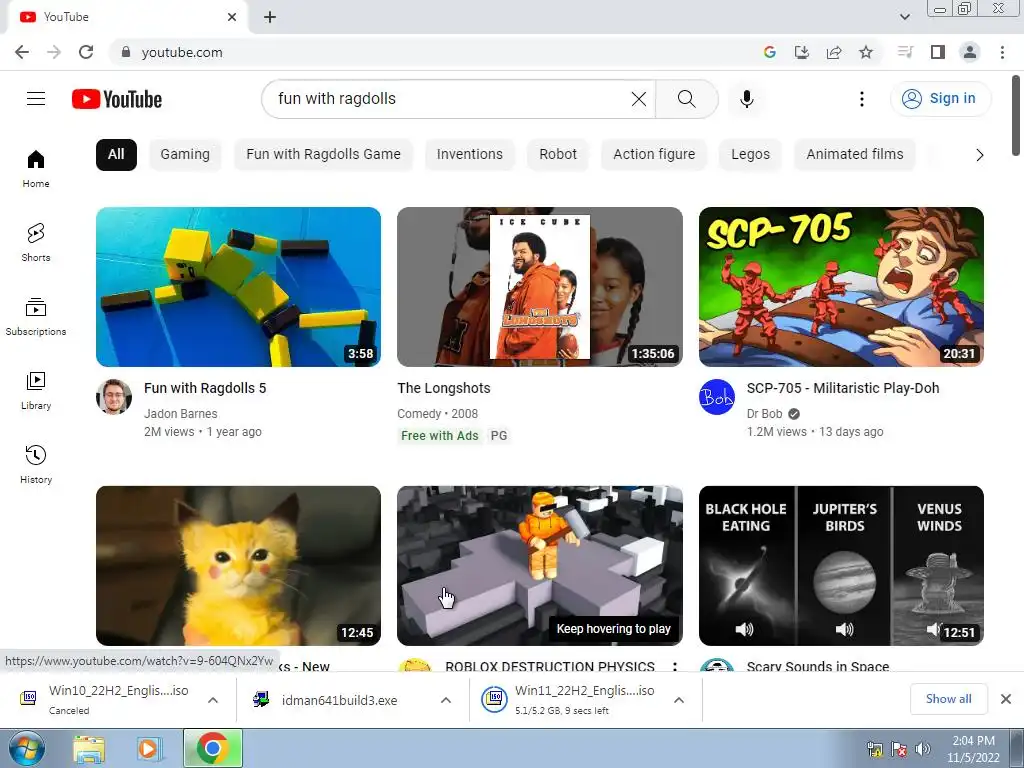Open the Fun with Ragdolls 5 title link

pos(205,388)
